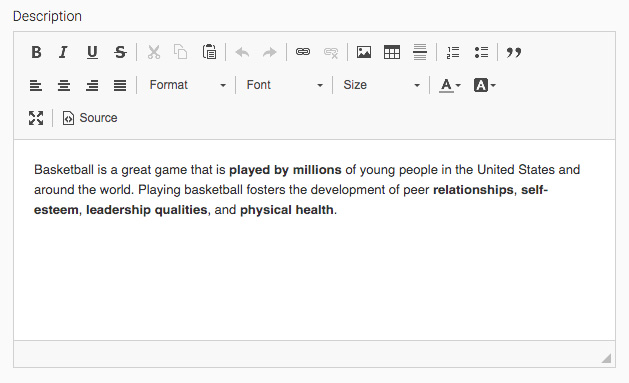Insert a numbered list
This screenshot has width=629, height=383.
(453, 52)
